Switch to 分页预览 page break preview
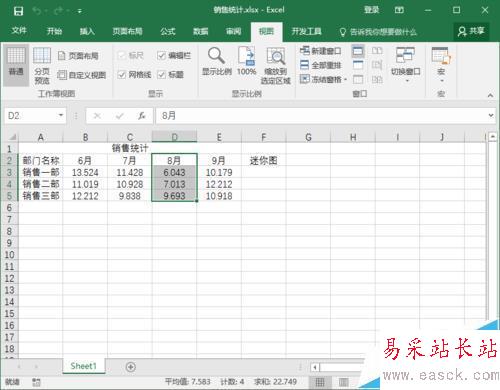Image resolution: width=500 pixels, height=390 pixels. click(x=42, y=65)
